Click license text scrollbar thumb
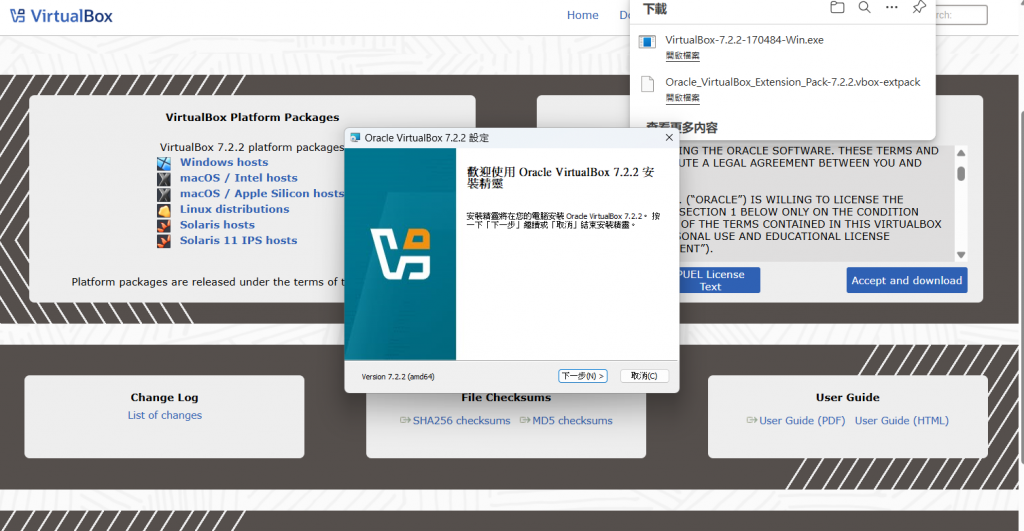 (961, 174)
